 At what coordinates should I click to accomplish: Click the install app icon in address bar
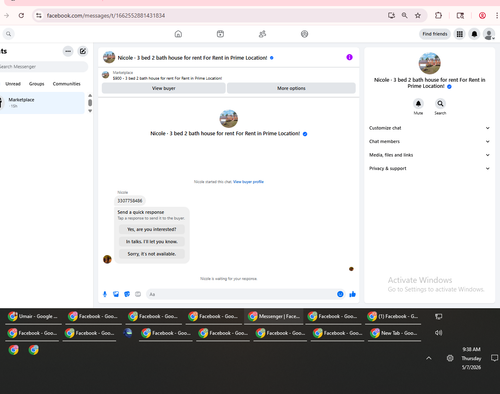[391, 15]
